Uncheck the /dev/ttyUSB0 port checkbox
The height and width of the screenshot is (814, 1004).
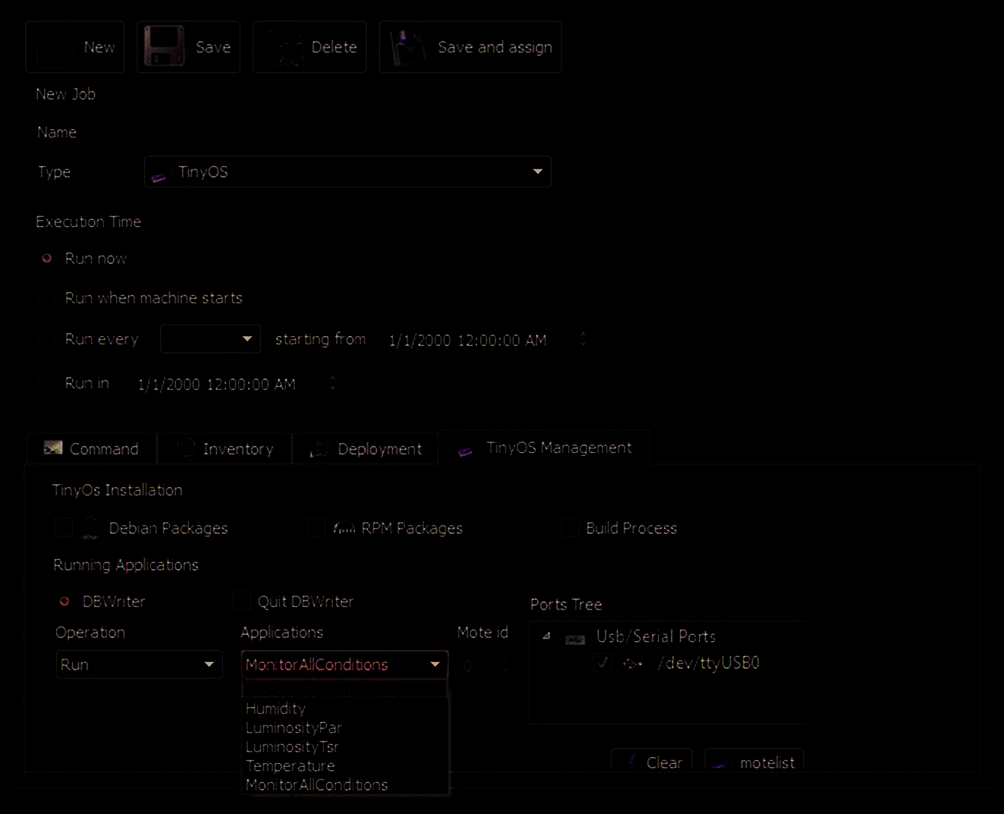point(601,663)
